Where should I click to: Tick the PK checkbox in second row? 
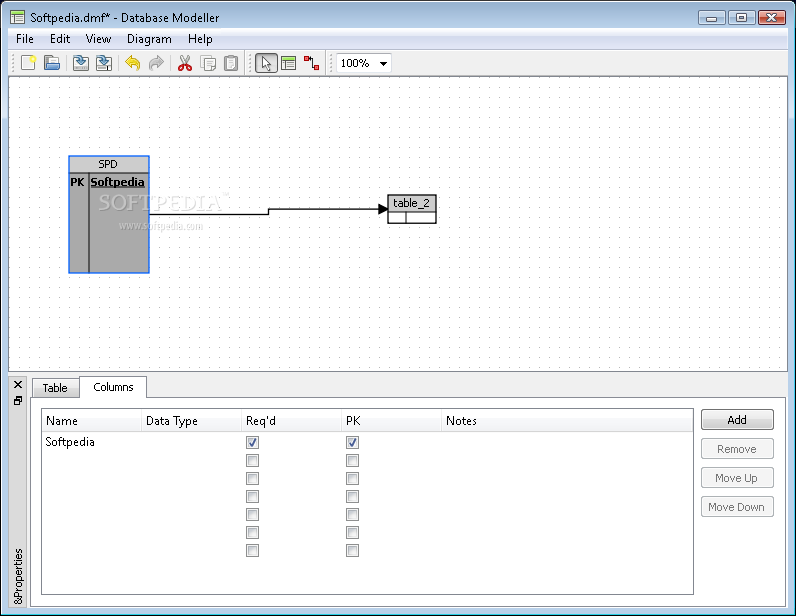[x=352, y=461]
